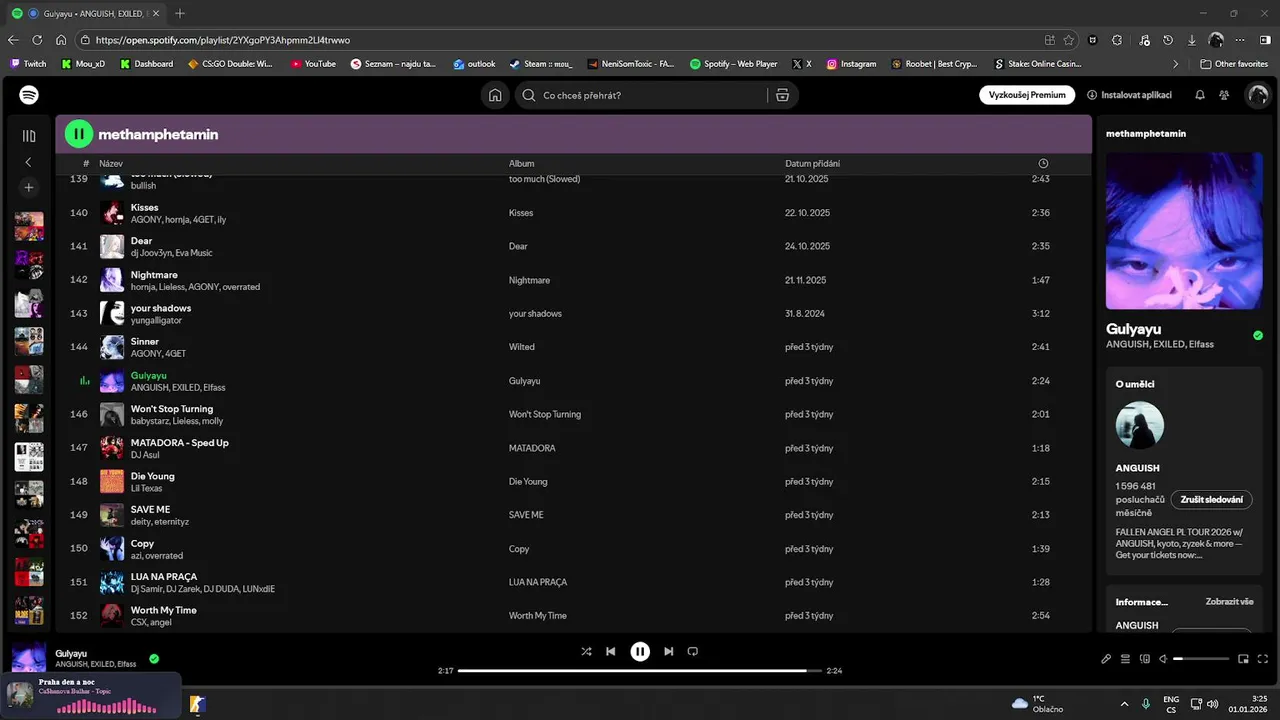Click the Nightmare album cover thumbnail
The width and height of the screenshot is (1280, 720).
point(112,280)
